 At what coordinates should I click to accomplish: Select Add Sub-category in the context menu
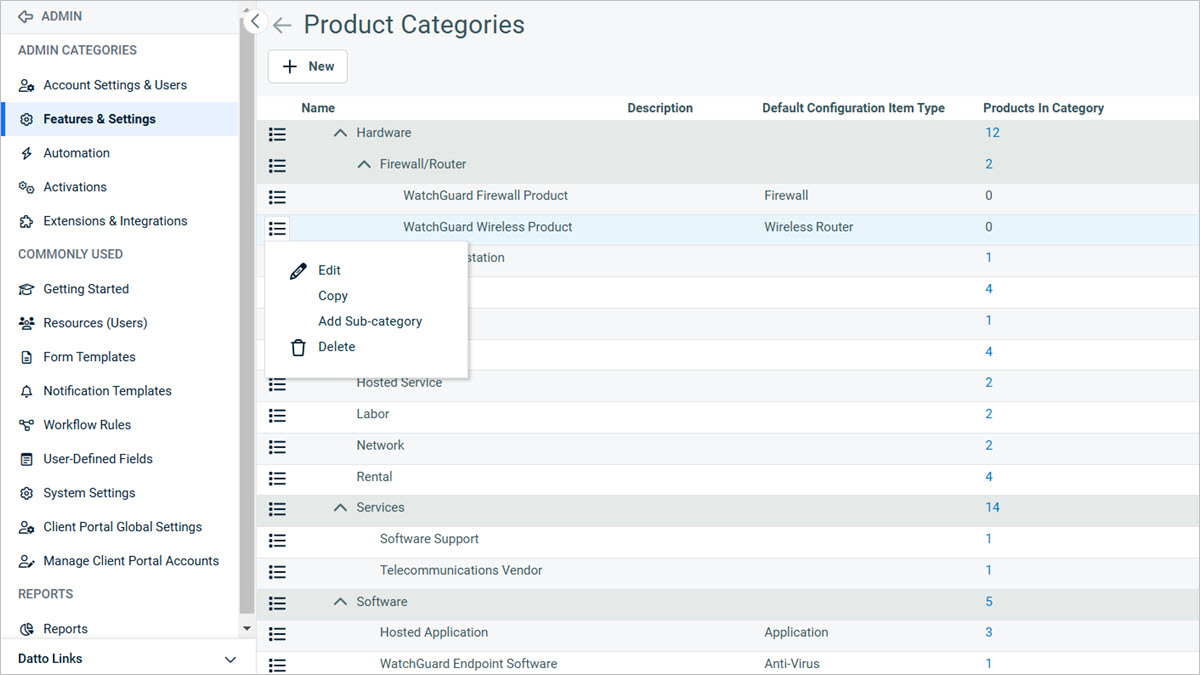369,321
